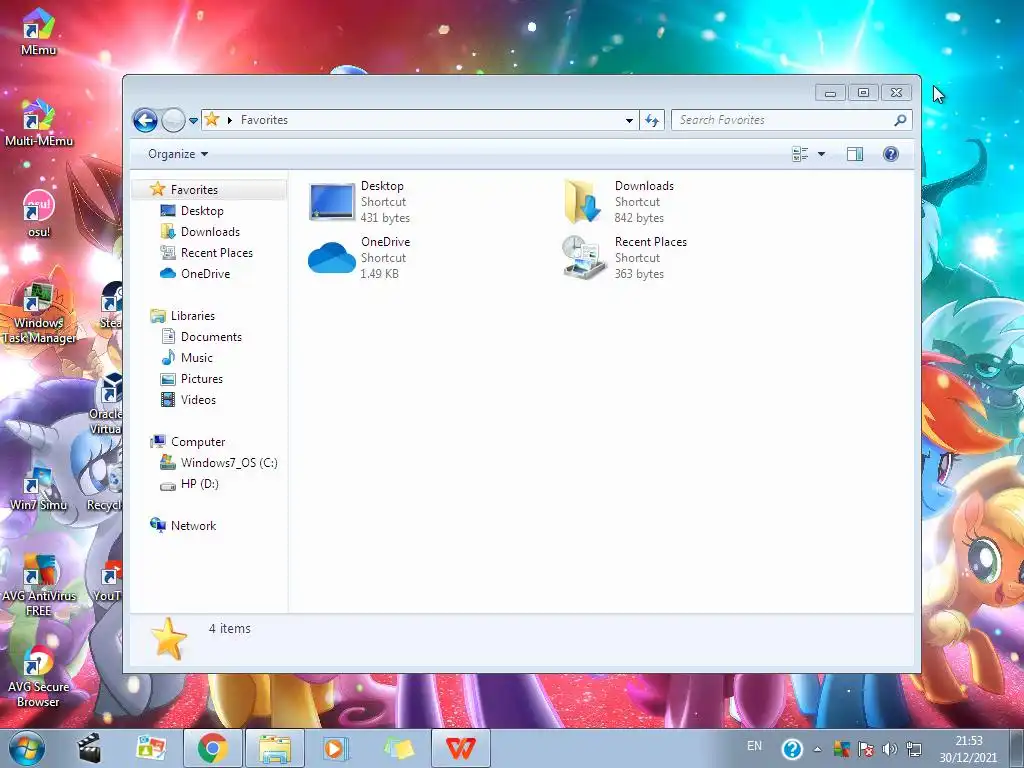Click the osu! desktop shortcut
1024x768 pixels.
(39, 214)
